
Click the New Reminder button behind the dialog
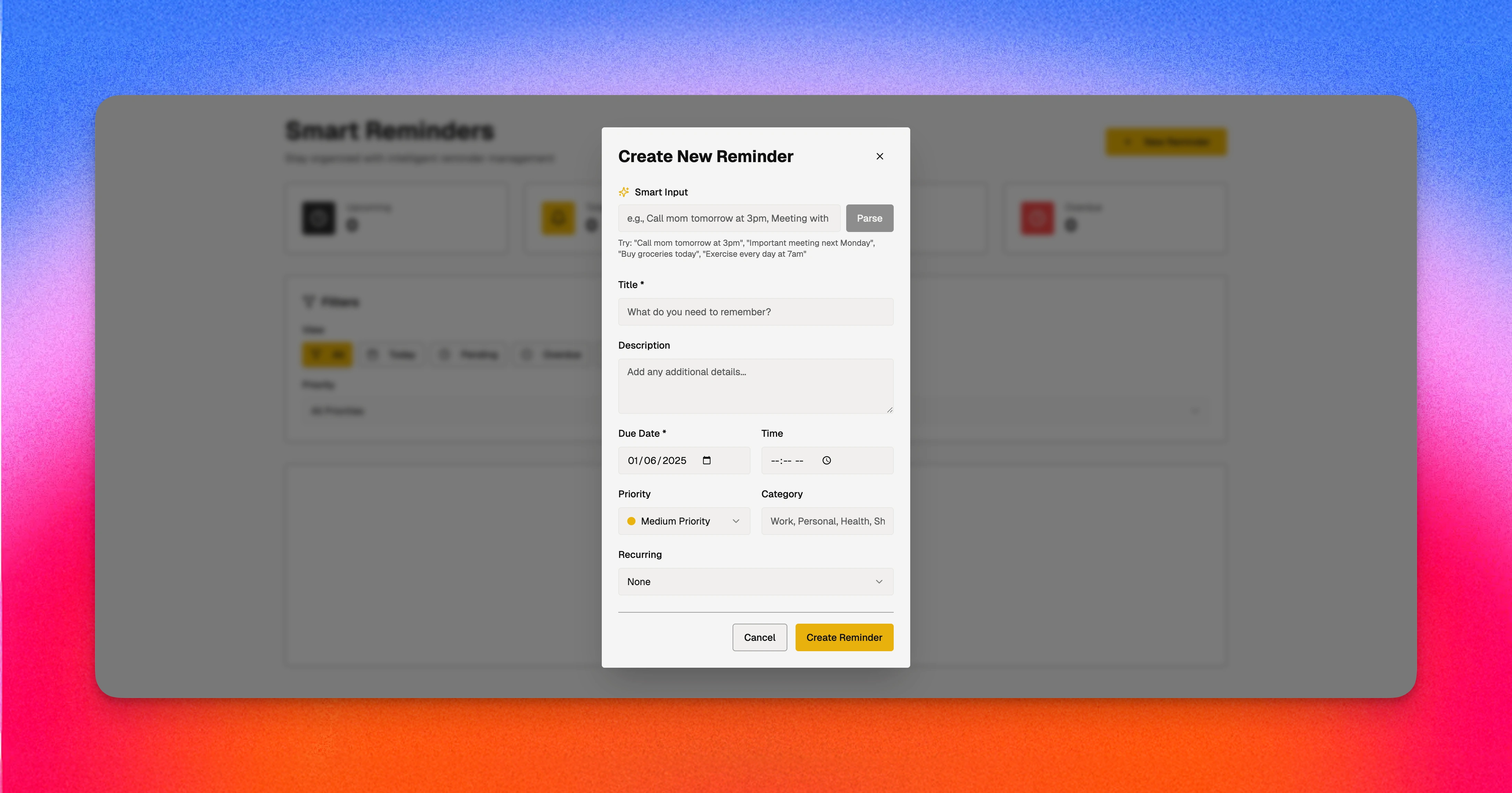[1166, 141]
